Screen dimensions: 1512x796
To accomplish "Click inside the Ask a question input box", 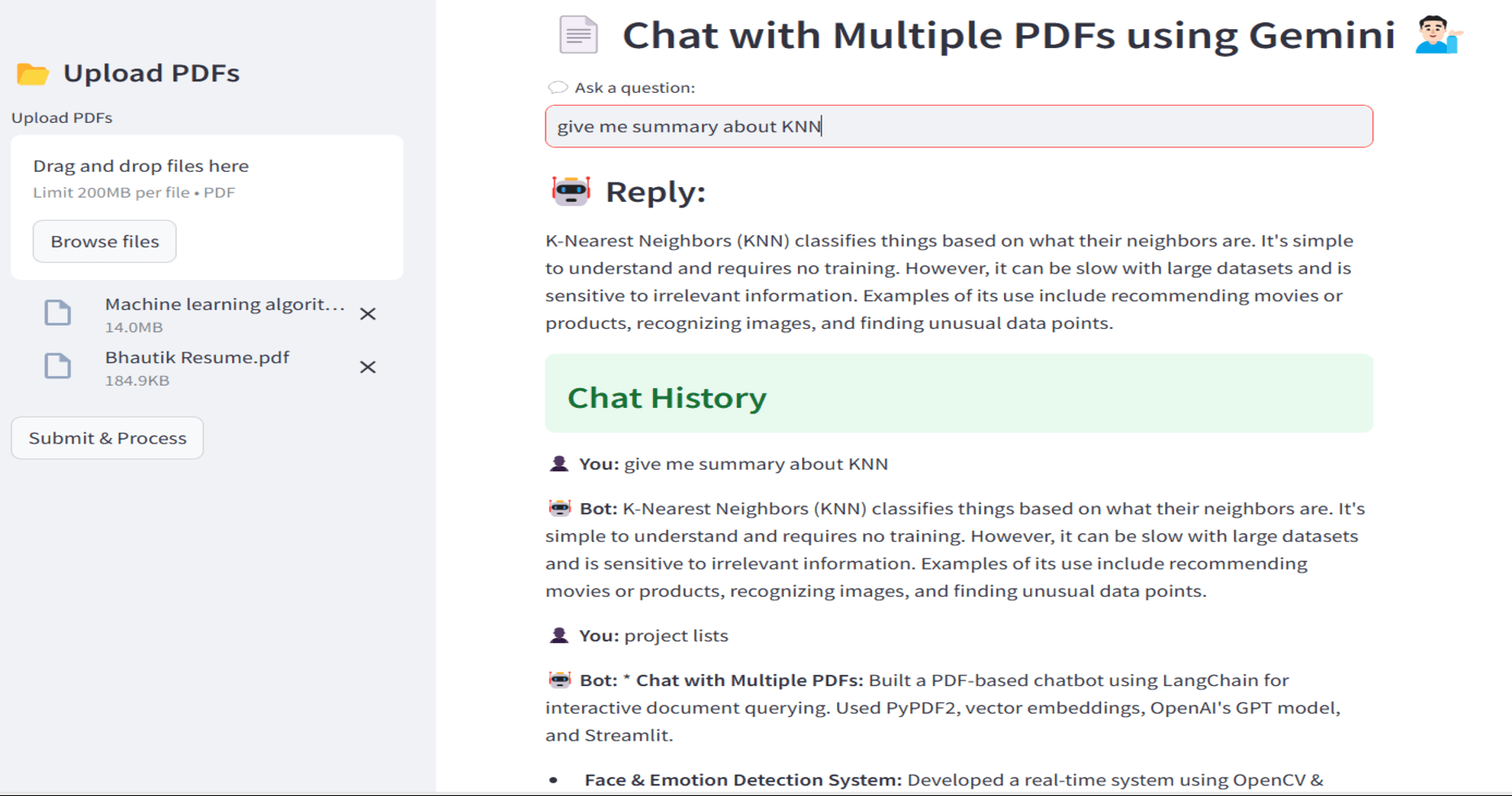I will [x=958, y=126].
